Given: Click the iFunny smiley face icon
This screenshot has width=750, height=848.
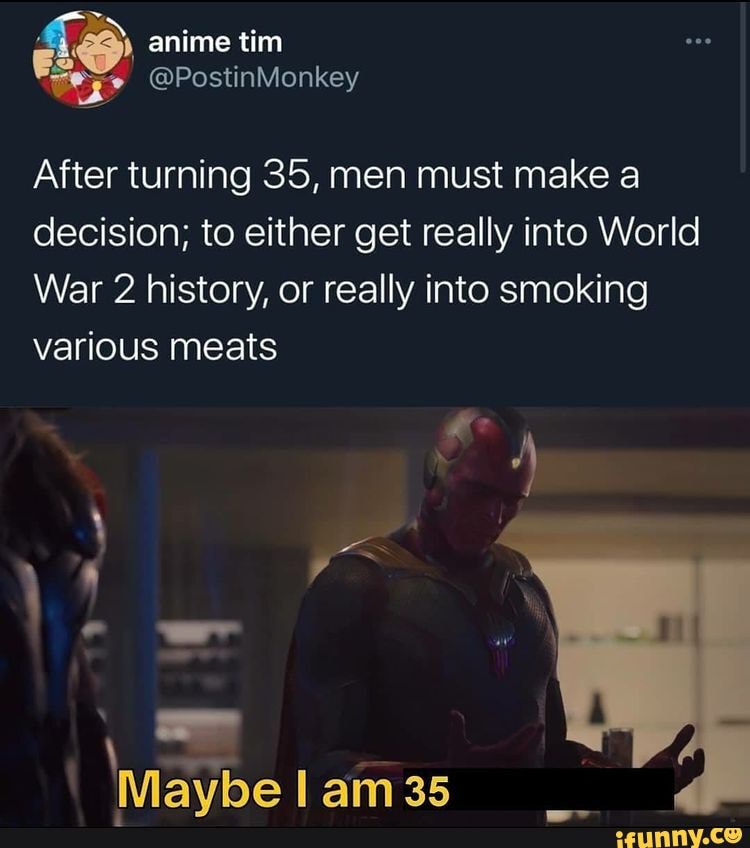Looking at the screenshot, I should 735,836.
